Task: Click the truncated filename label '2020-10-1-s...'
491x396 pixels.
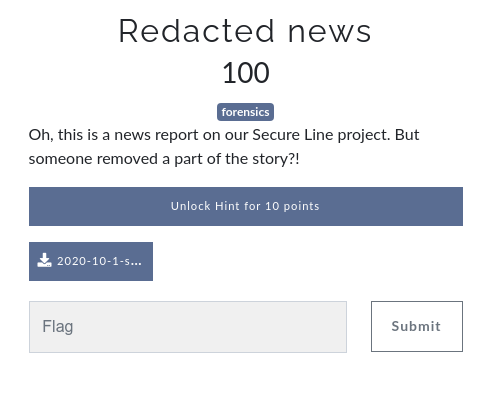Action: click(x=99, y=261)
